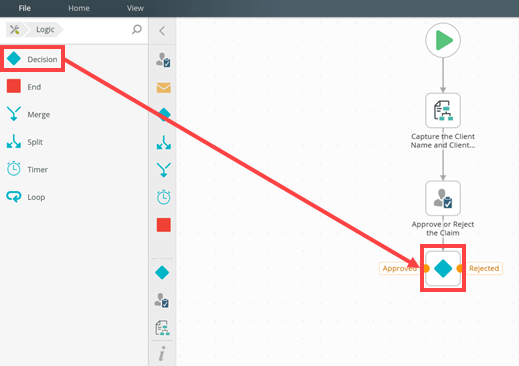Image resolution: width=519 pixels, height=366 pixels.
Task: Click the recent form document icon in bar
Action: pos(162,328)
